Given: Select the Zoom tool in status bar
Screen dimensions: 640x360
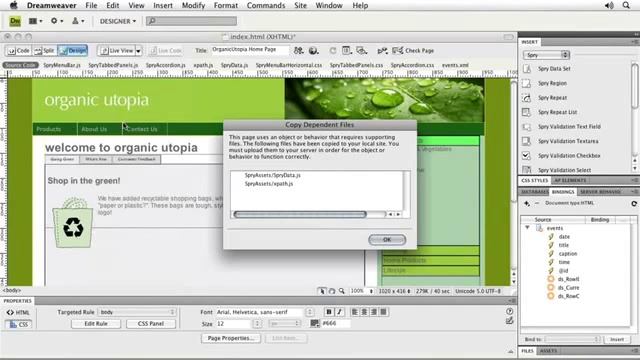Looking at the screenshot, I should point(342,291).
